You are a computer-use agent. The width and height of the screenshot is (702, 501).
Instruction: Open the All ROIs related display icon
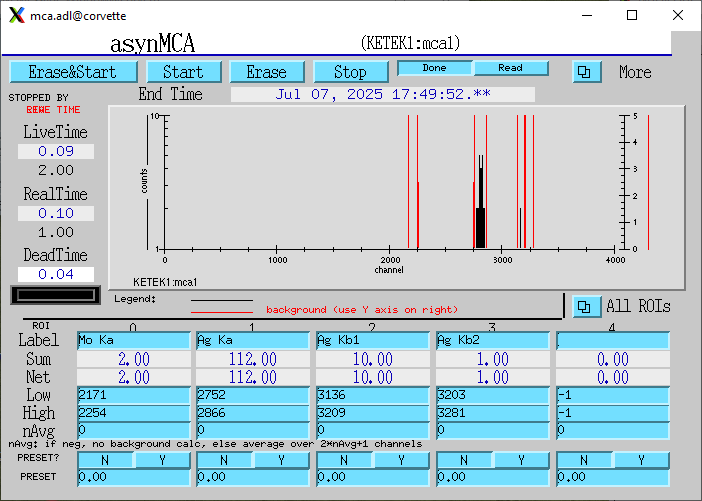coord(586,307)
